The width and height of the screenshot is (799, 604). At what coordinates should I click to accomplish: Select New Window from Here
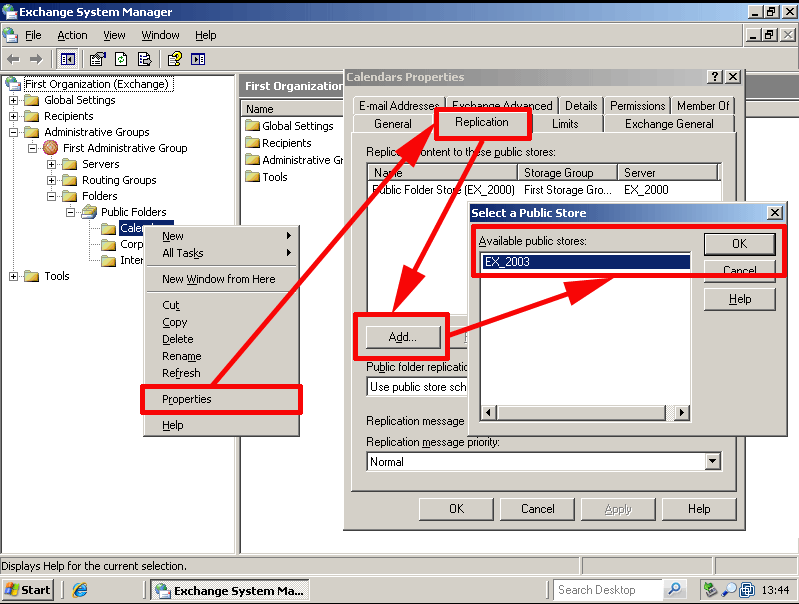pos(222,279)
